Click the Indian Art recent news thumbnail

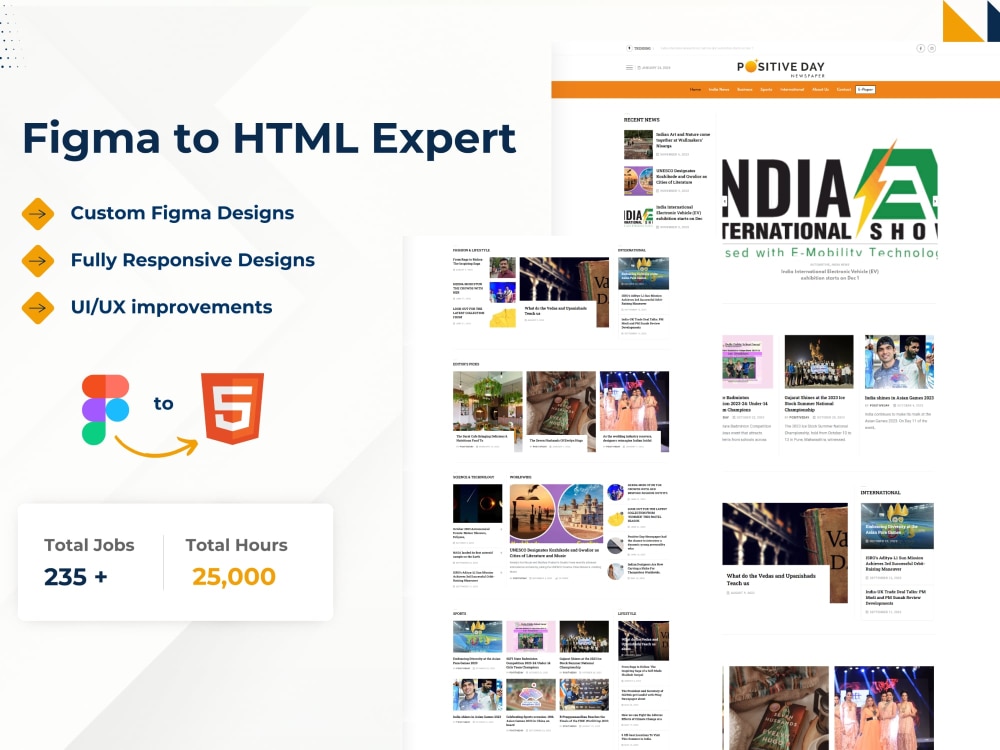638,144
